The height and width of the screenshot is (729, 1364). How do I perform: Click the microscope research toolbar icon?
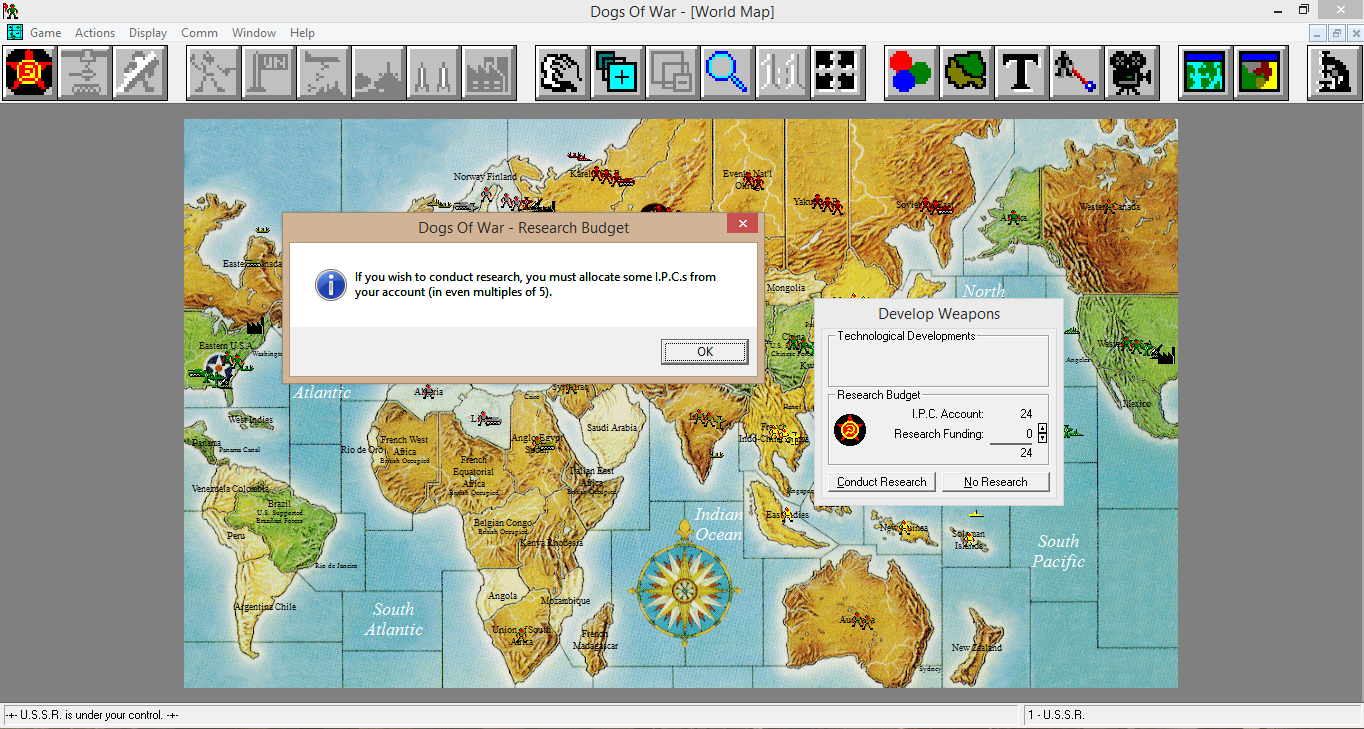1334,73
